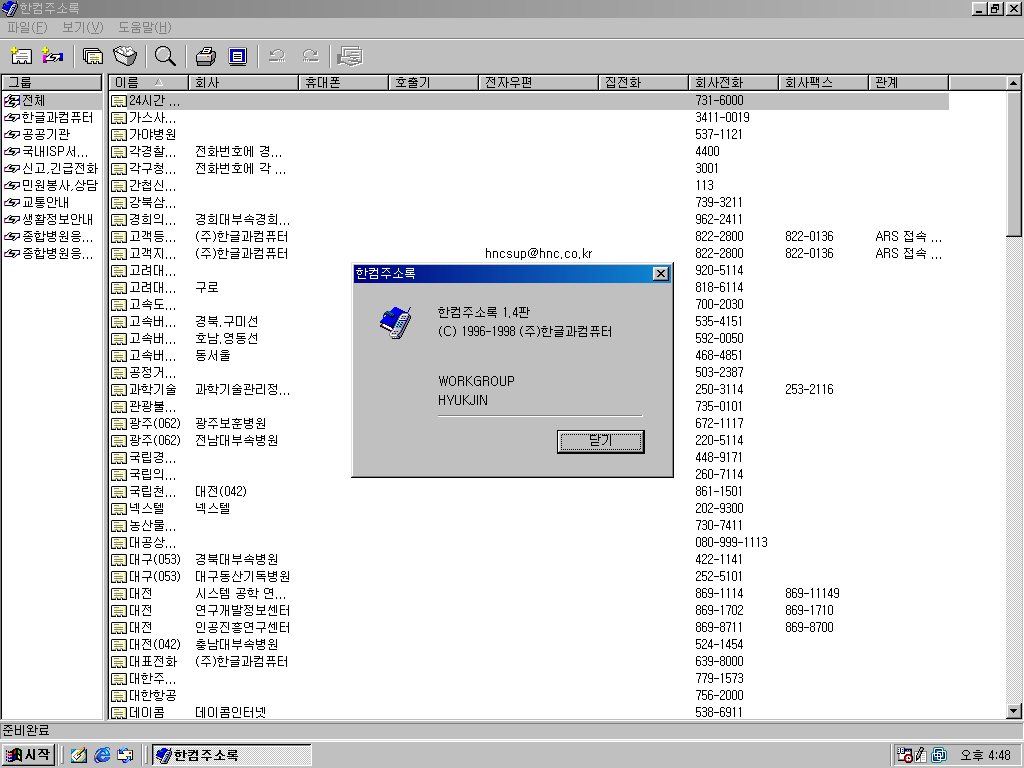Screen dimensions: 1024x768
Task: Click company cell 전남대부속병원
Action: (x=236, y=441)
